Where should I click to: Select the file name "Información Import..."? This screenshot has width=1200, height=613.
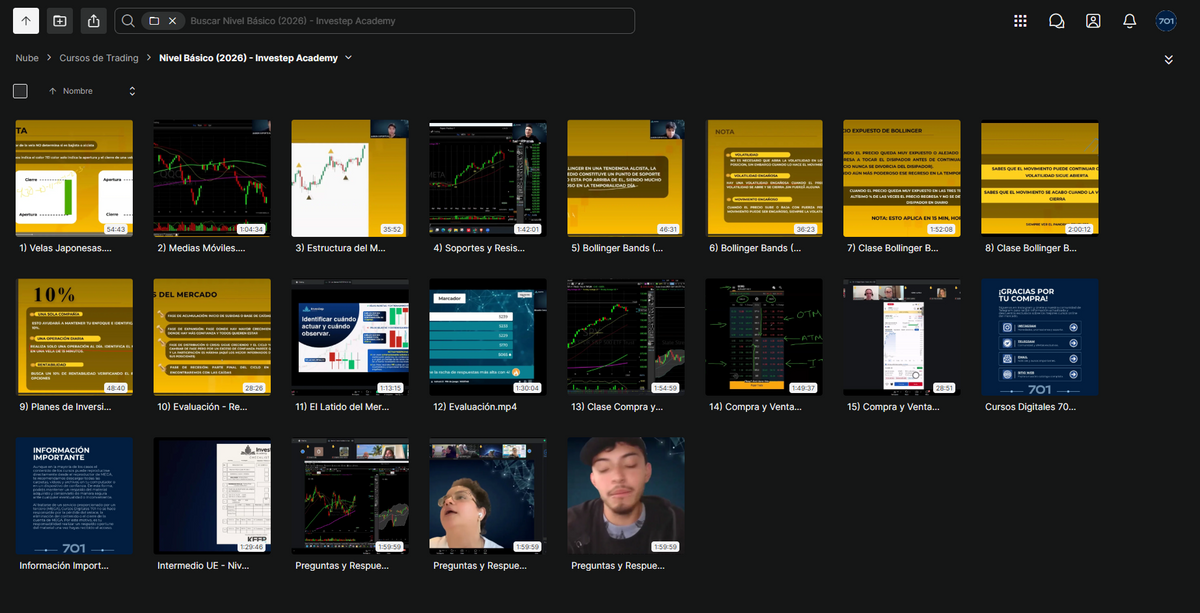(x=63, y=565)
